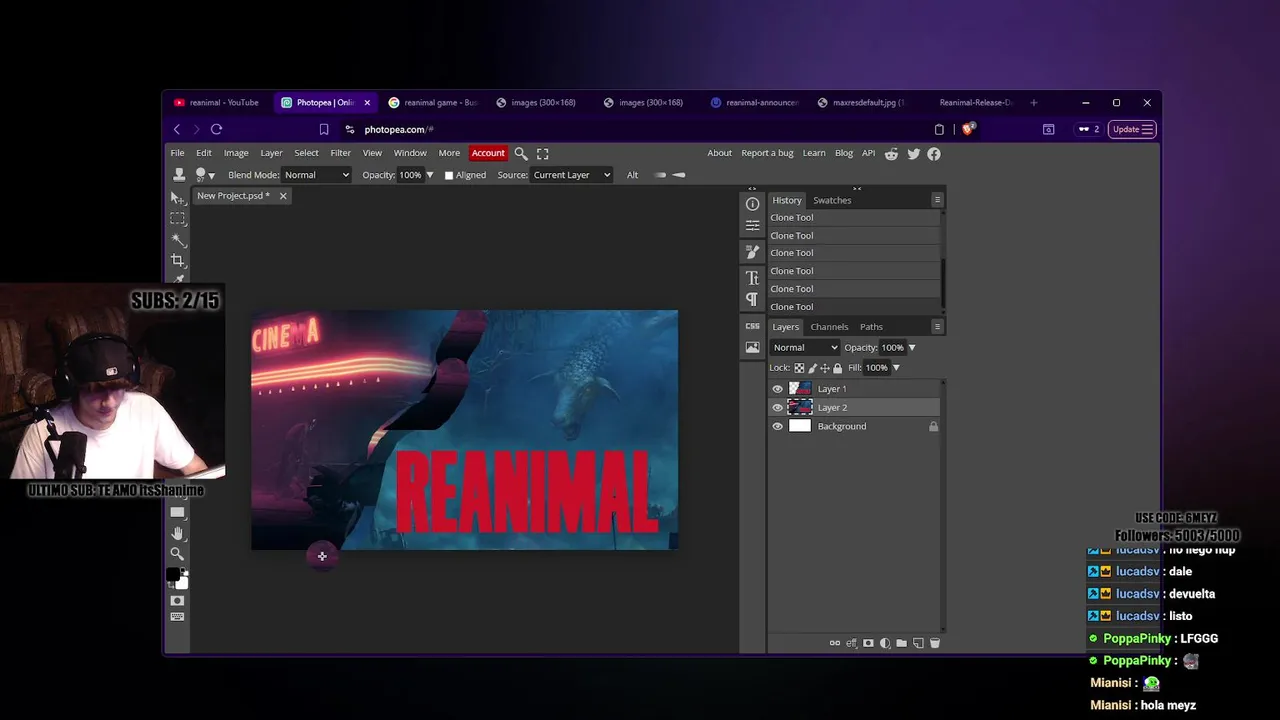Click the browser Update button
This screenshot has height=720, width=1280.
(1133, 129)
